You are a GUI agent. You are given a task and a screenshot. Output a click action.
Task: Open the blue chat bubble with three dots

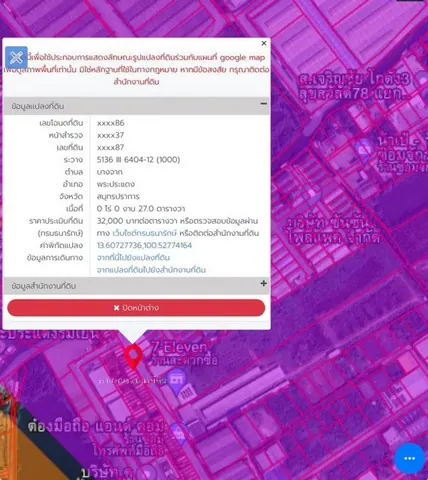pos(409,458)
